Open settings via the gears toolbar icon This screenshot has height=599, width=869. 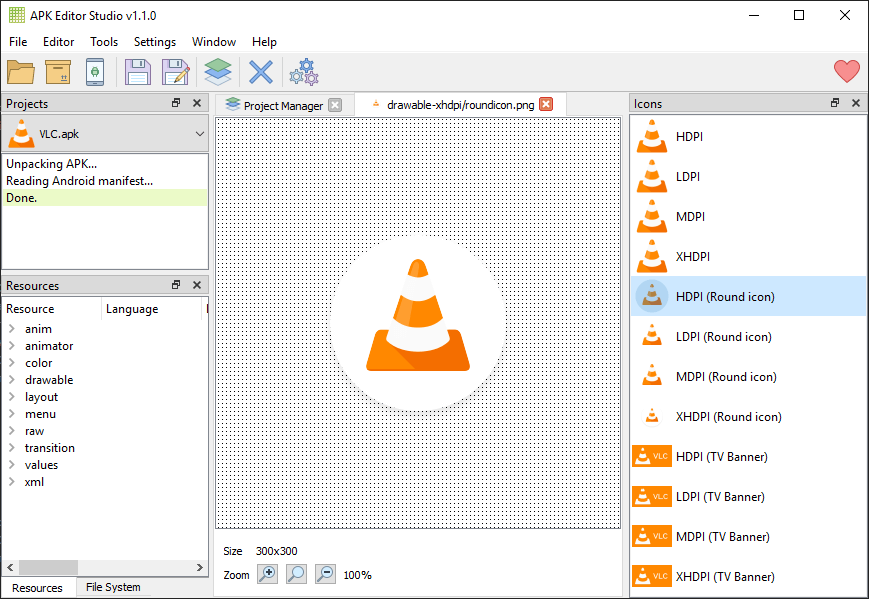[303, 72]
